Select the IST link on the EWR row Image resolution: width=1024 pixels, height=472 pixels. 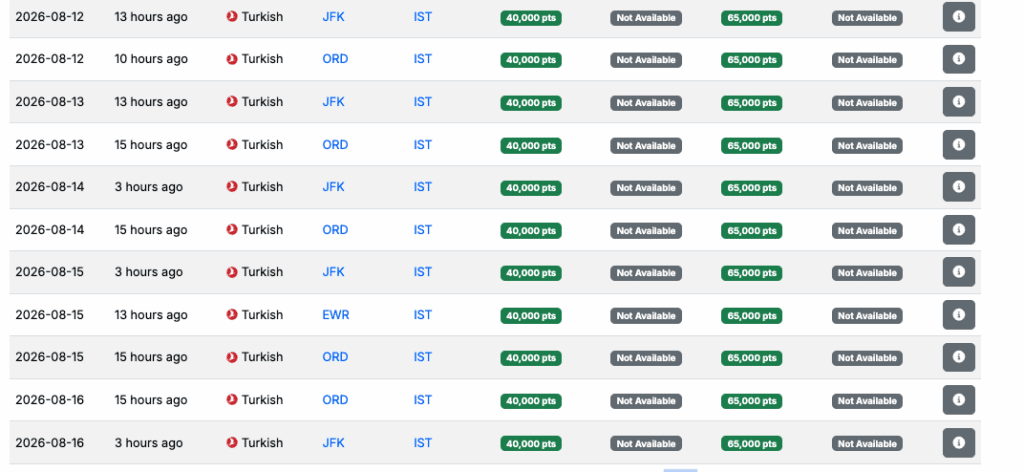pos(423,315)
